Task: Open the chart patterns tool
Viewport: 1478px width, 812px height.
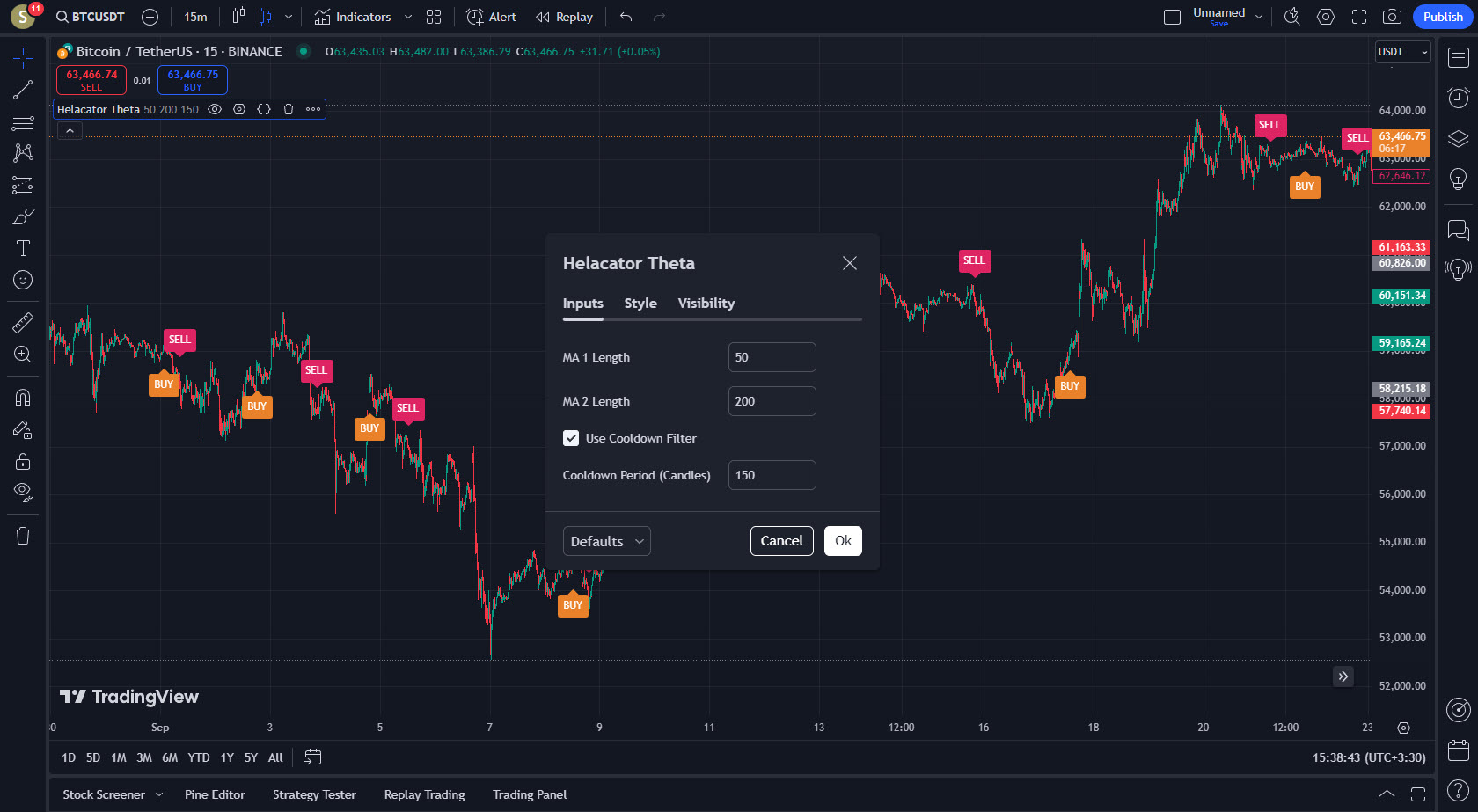Action: (x=23, y=152)
